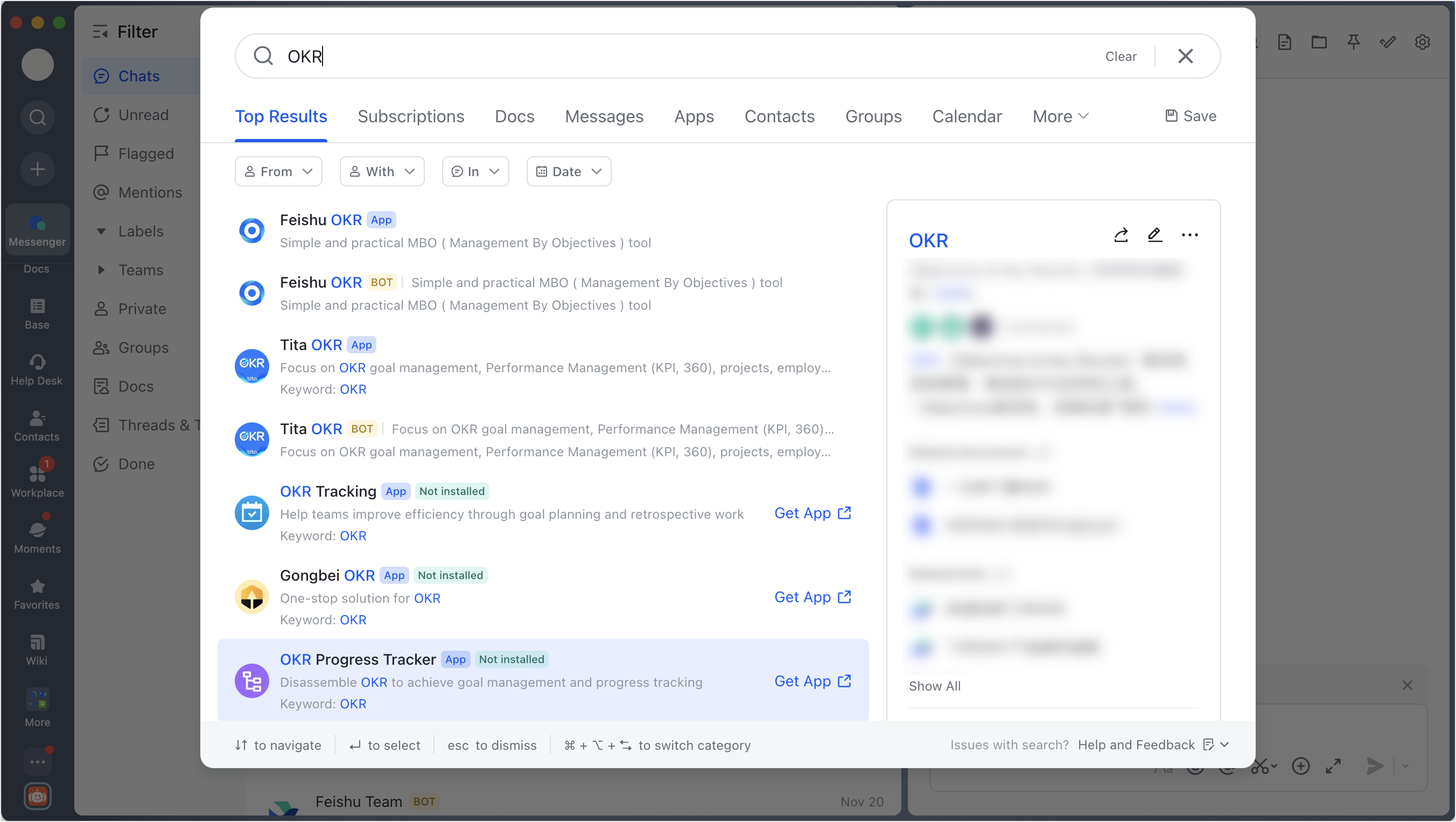This screenshot has height=822, width=1456.
Task: Get App for OKR Tracking
Action: coord(812,513)
